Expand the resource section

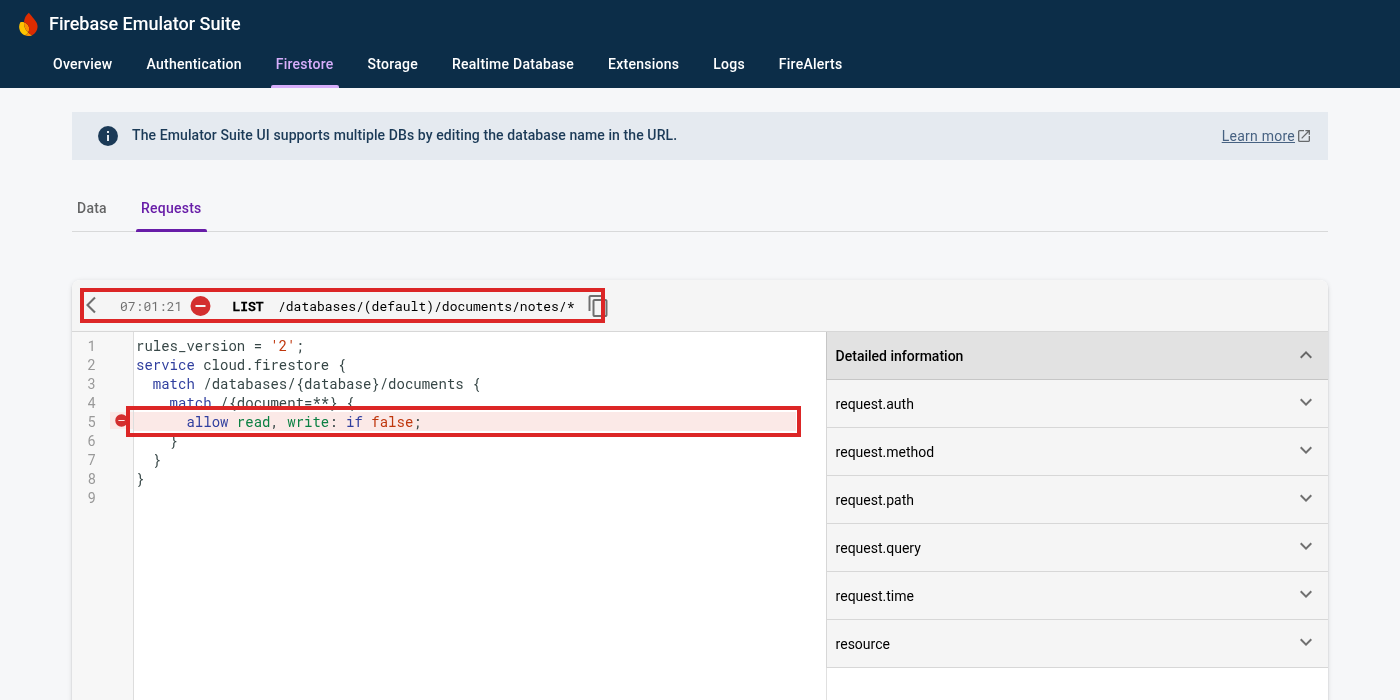1077,644
